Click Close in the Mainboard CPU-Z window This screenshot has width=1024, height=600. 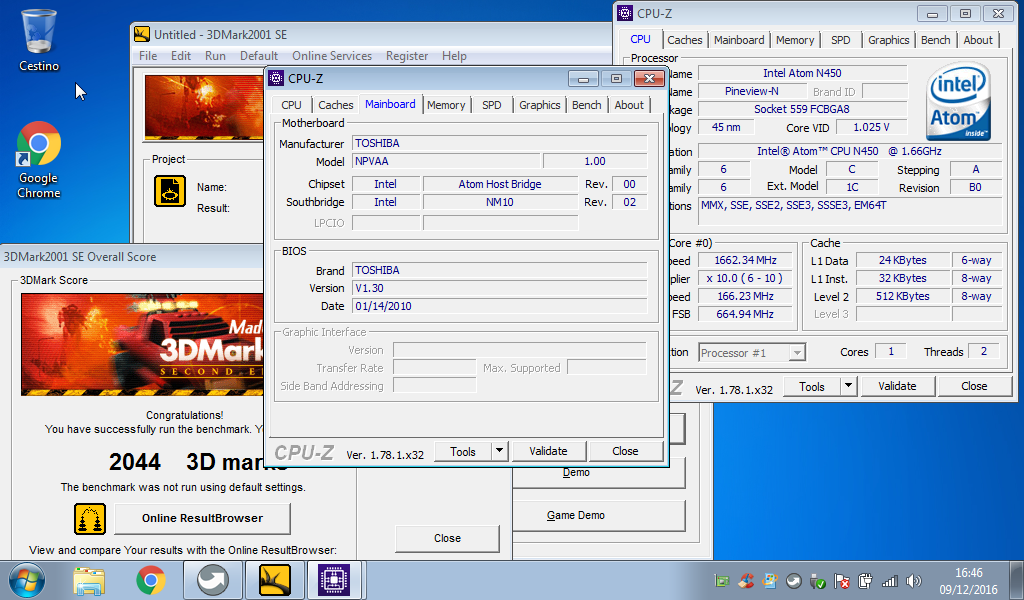[625, 451]
